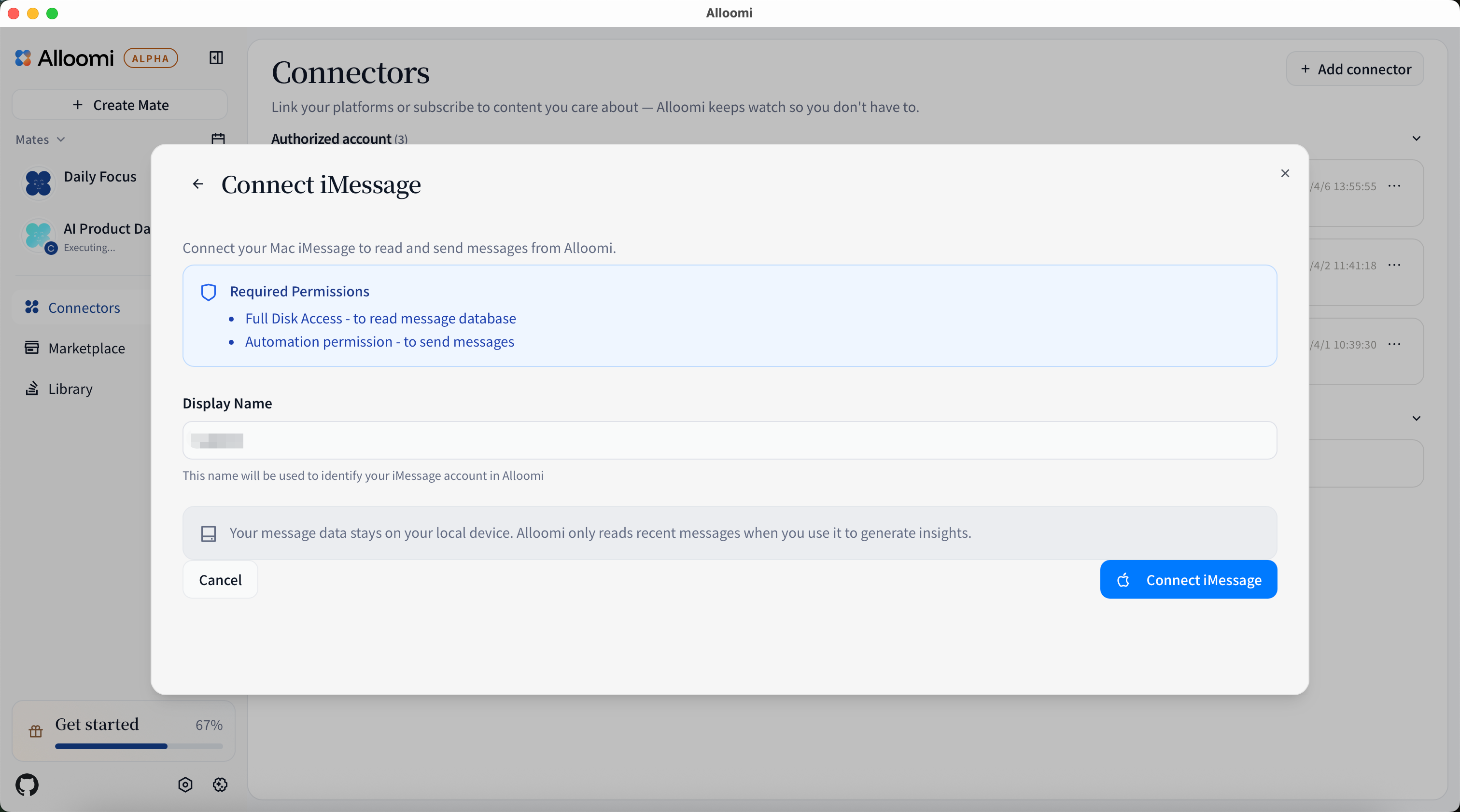Open settings gear icon in sidebar footer

(x=220, y=784)
